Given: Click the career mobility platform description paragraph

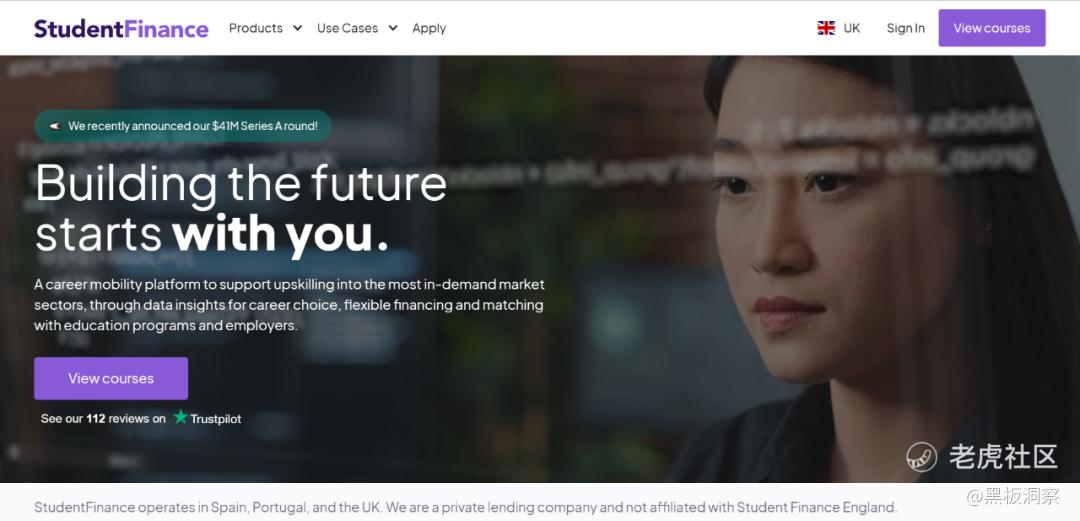Looking at the screenshot, I should pyautogui.click(x=289, y=305).
